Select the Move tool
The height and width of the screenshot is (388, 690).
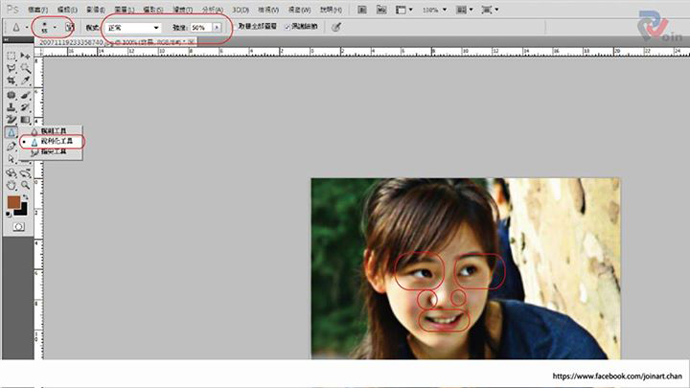point(25,56)
